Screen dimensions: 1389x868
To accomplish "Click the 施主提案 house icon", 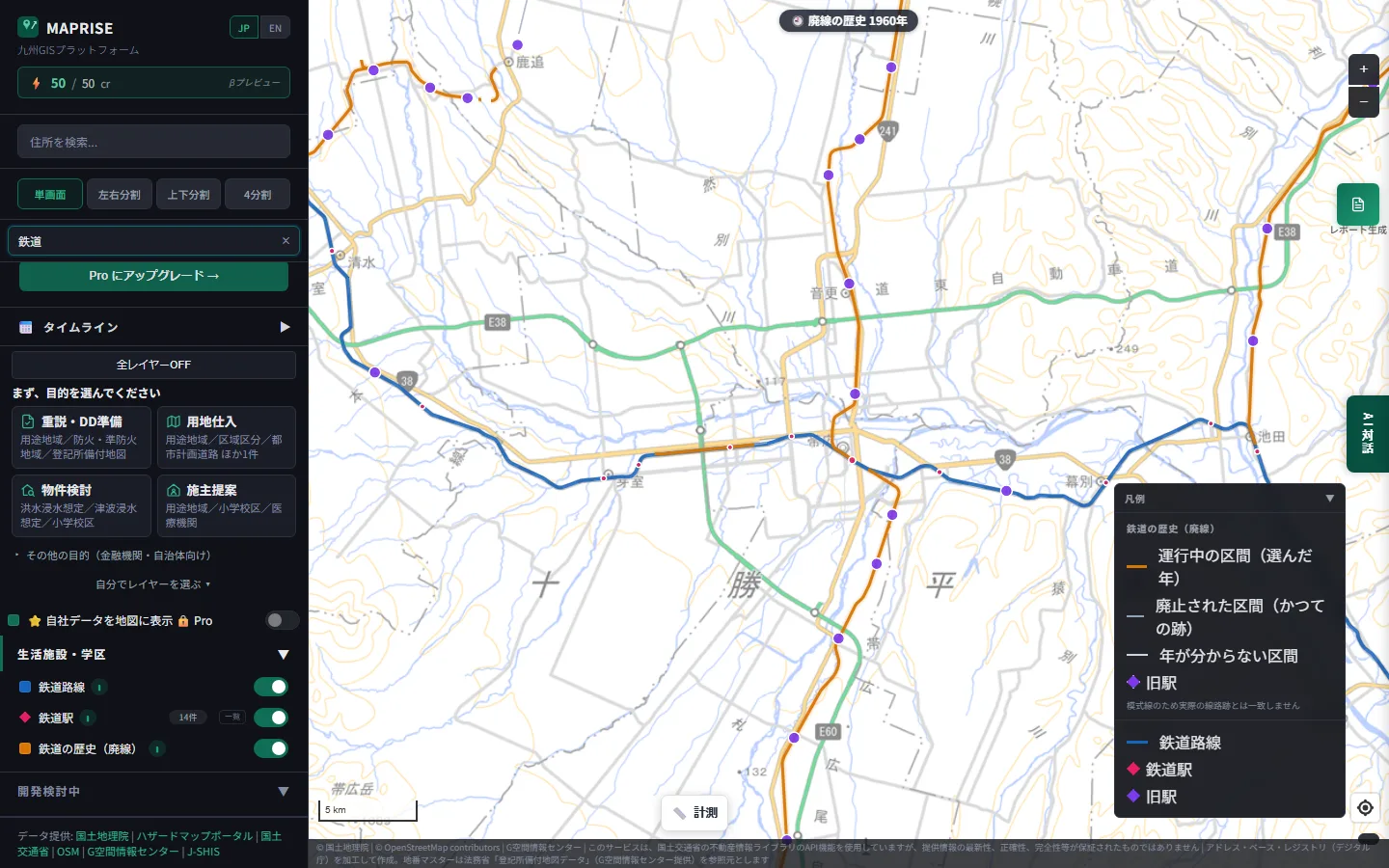I will 174,490.
